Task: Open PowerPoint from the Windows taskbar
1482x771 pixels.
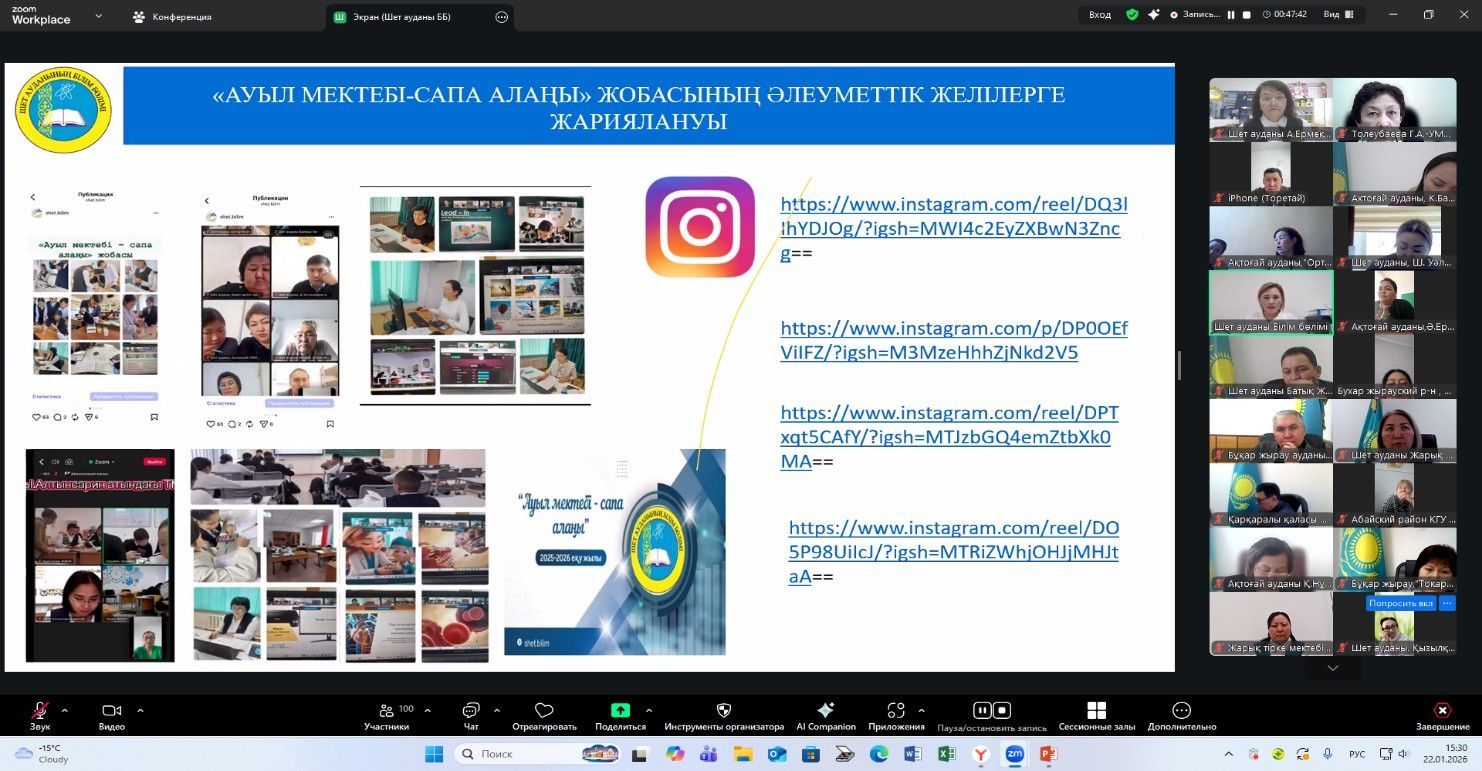Action: [1048, 754]
